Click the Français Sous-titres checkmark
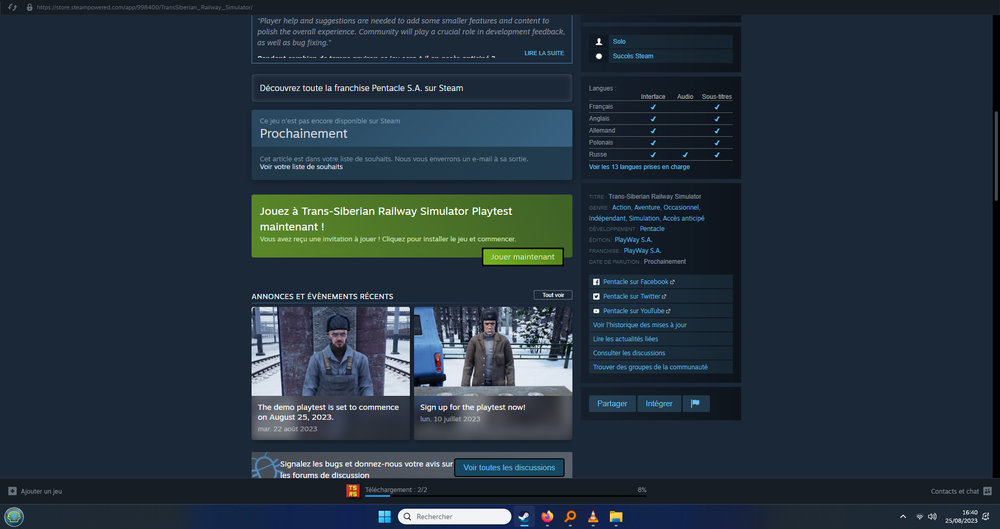1000x529 pixels. click(x=717, y=107)
